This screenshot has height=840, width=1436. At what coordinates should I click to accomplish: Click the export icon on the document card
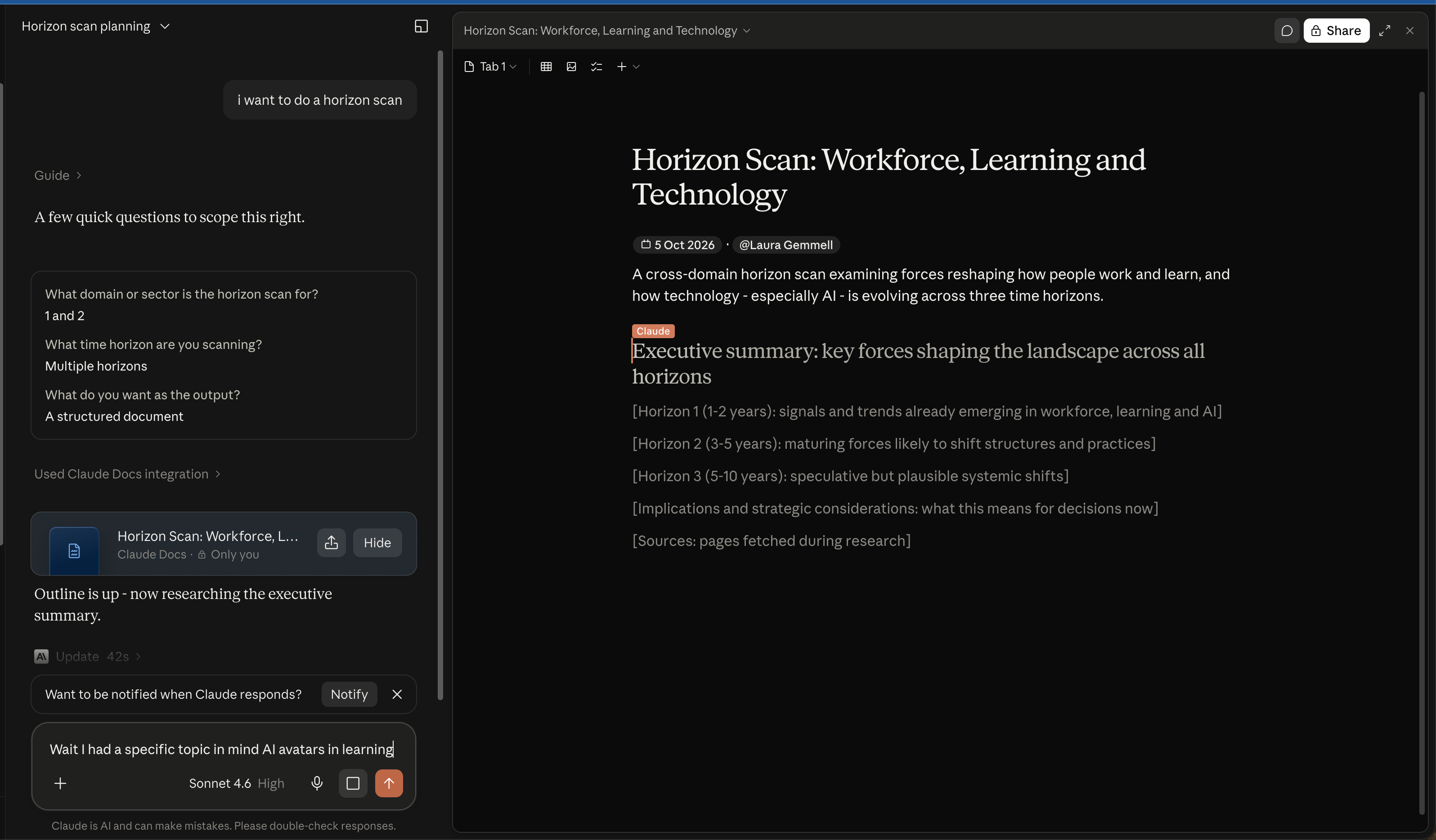(331, 543)
